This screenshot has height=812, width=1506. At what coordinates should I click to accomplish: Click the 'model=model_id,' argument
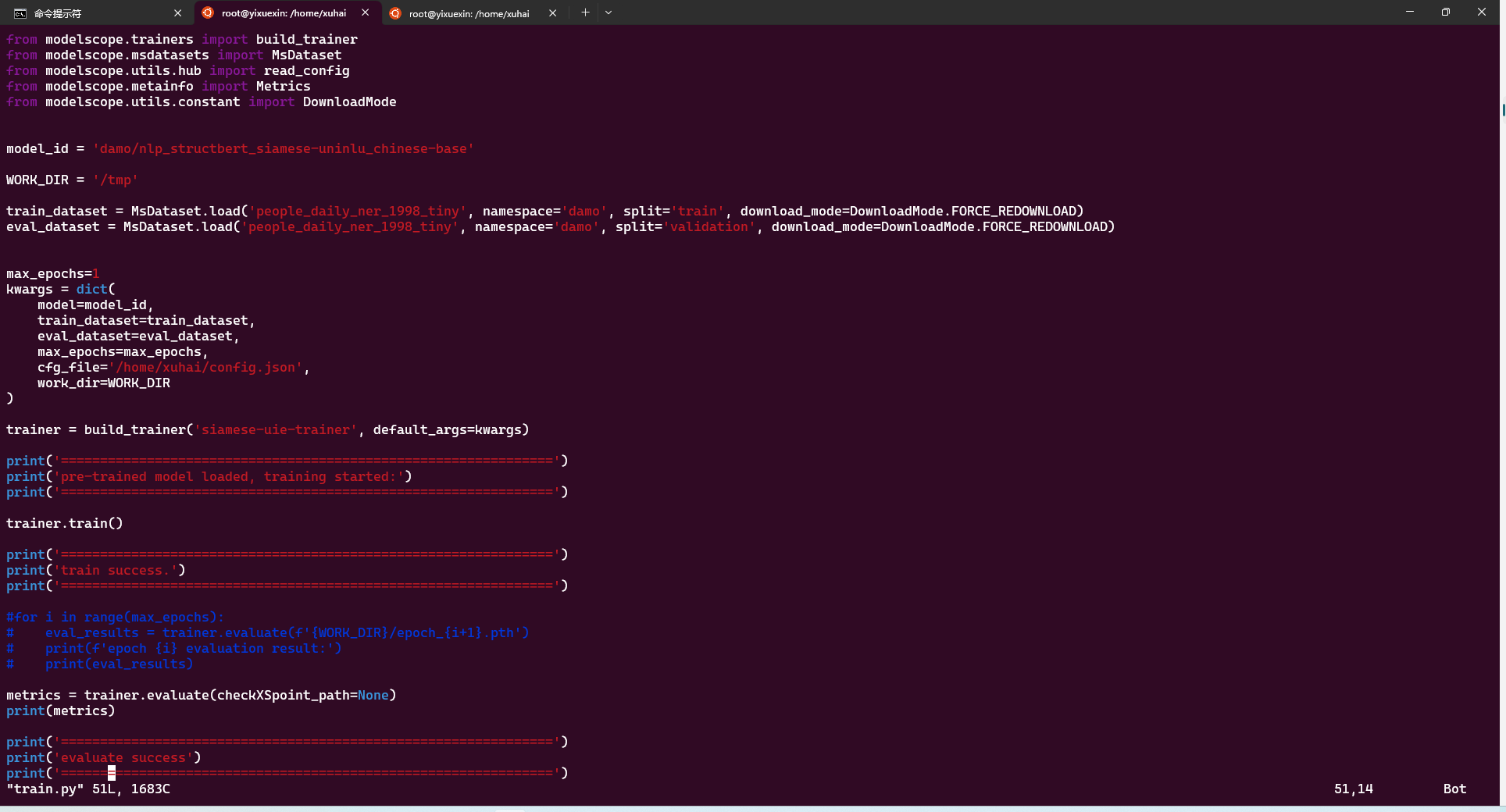click(x=96, y=304)
